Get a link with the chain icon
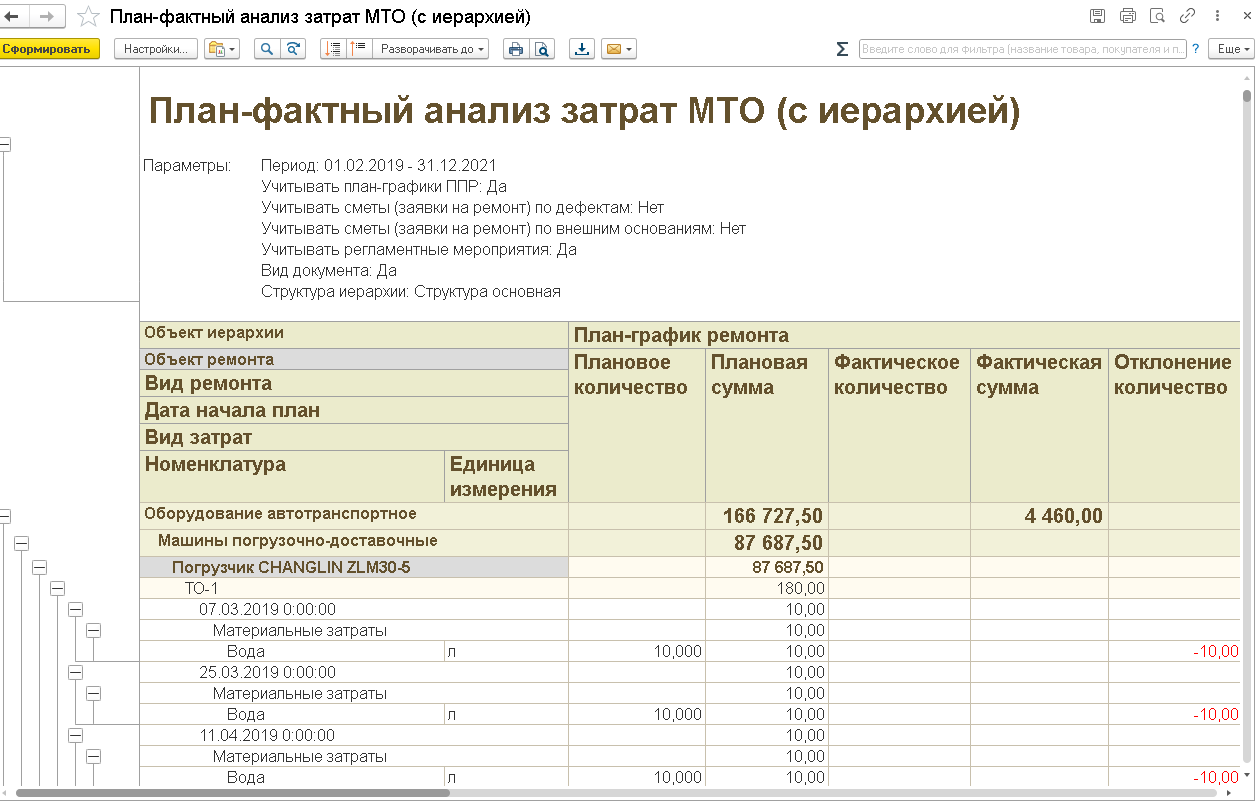This screenshot has height=806, width=1257. point(1187,16)
